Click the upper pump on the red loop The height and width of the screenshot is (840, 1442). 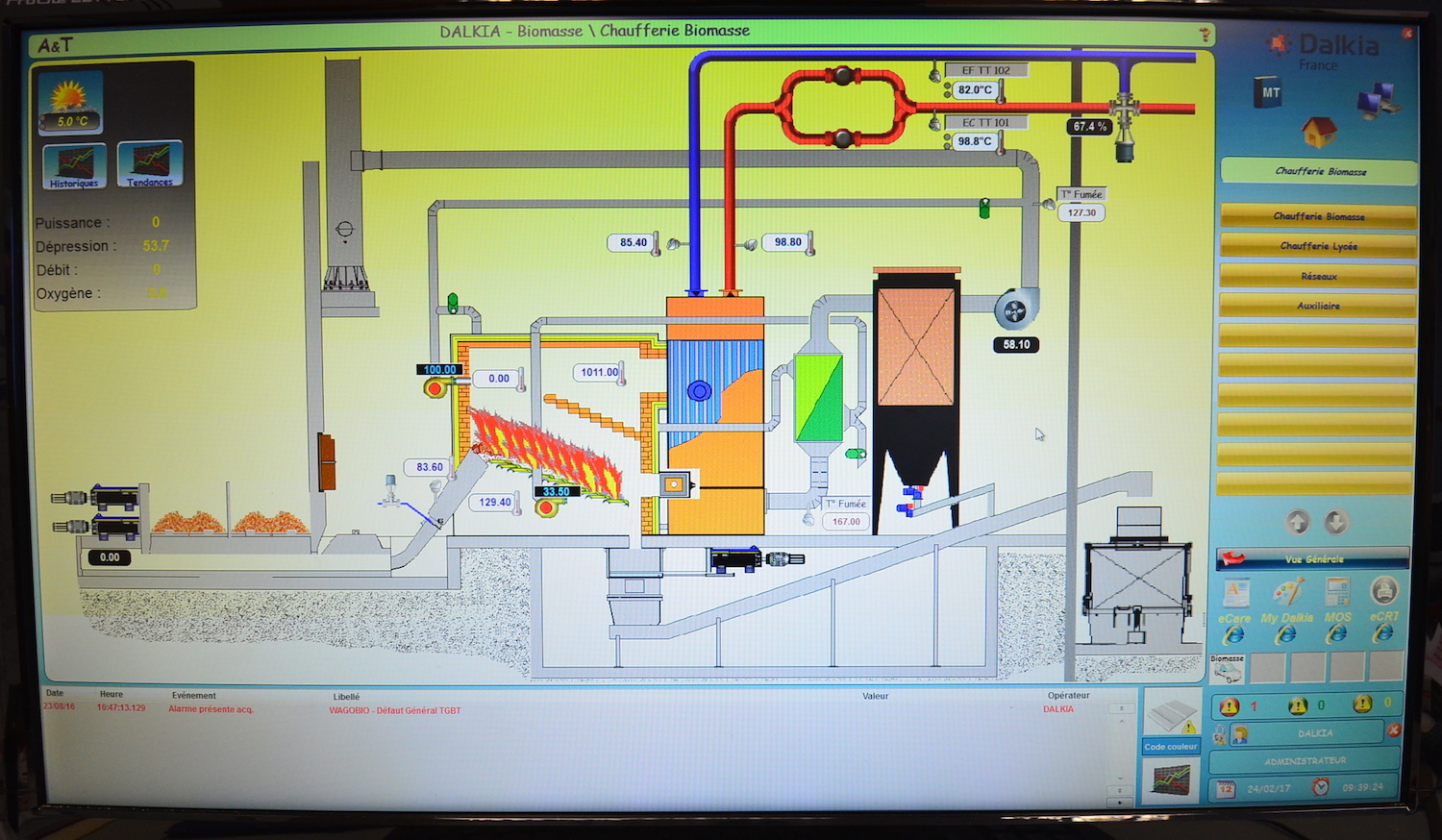point(842,76)
